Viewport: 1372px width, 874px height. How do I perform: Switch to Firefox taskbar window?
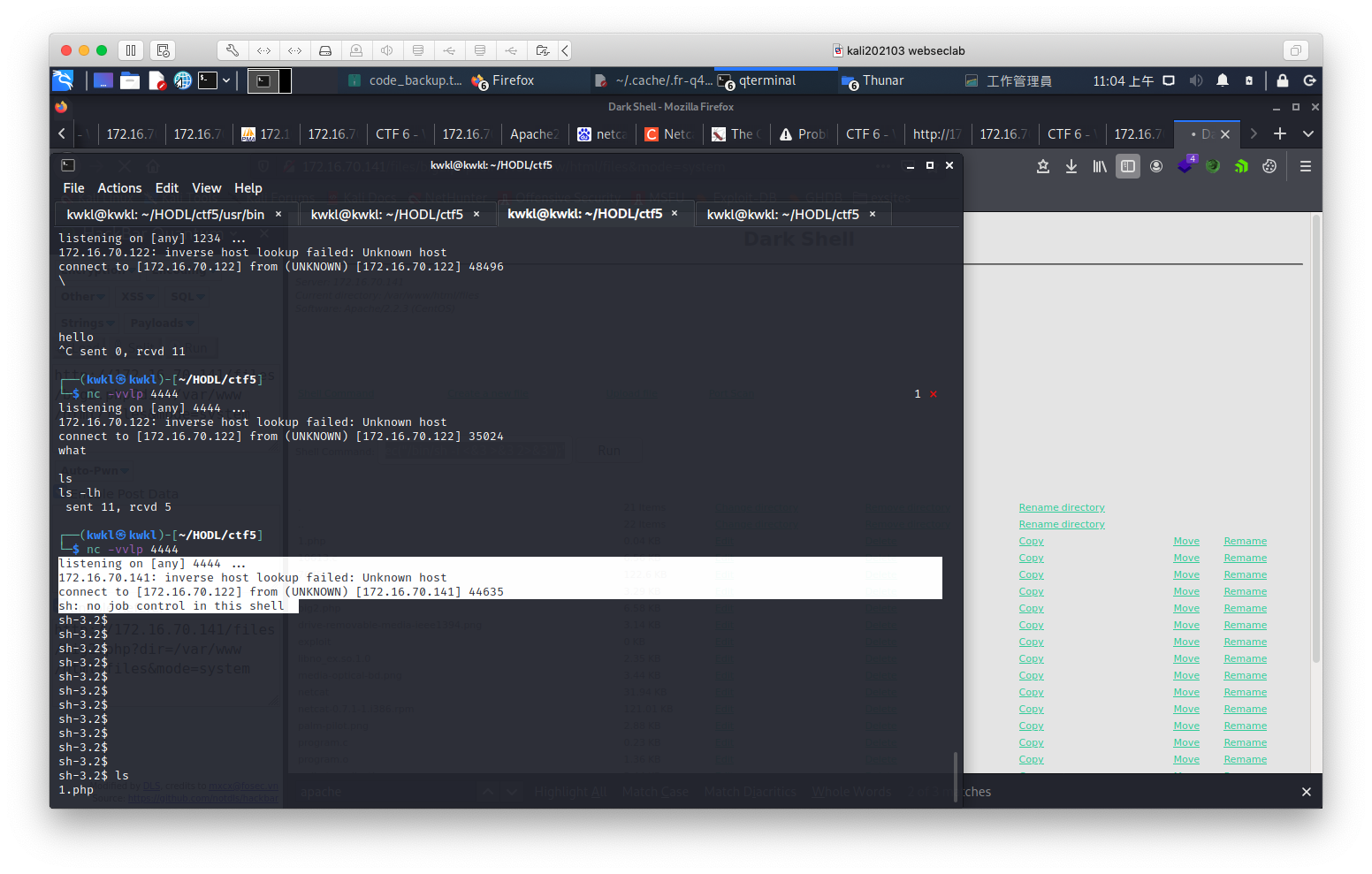504,80
